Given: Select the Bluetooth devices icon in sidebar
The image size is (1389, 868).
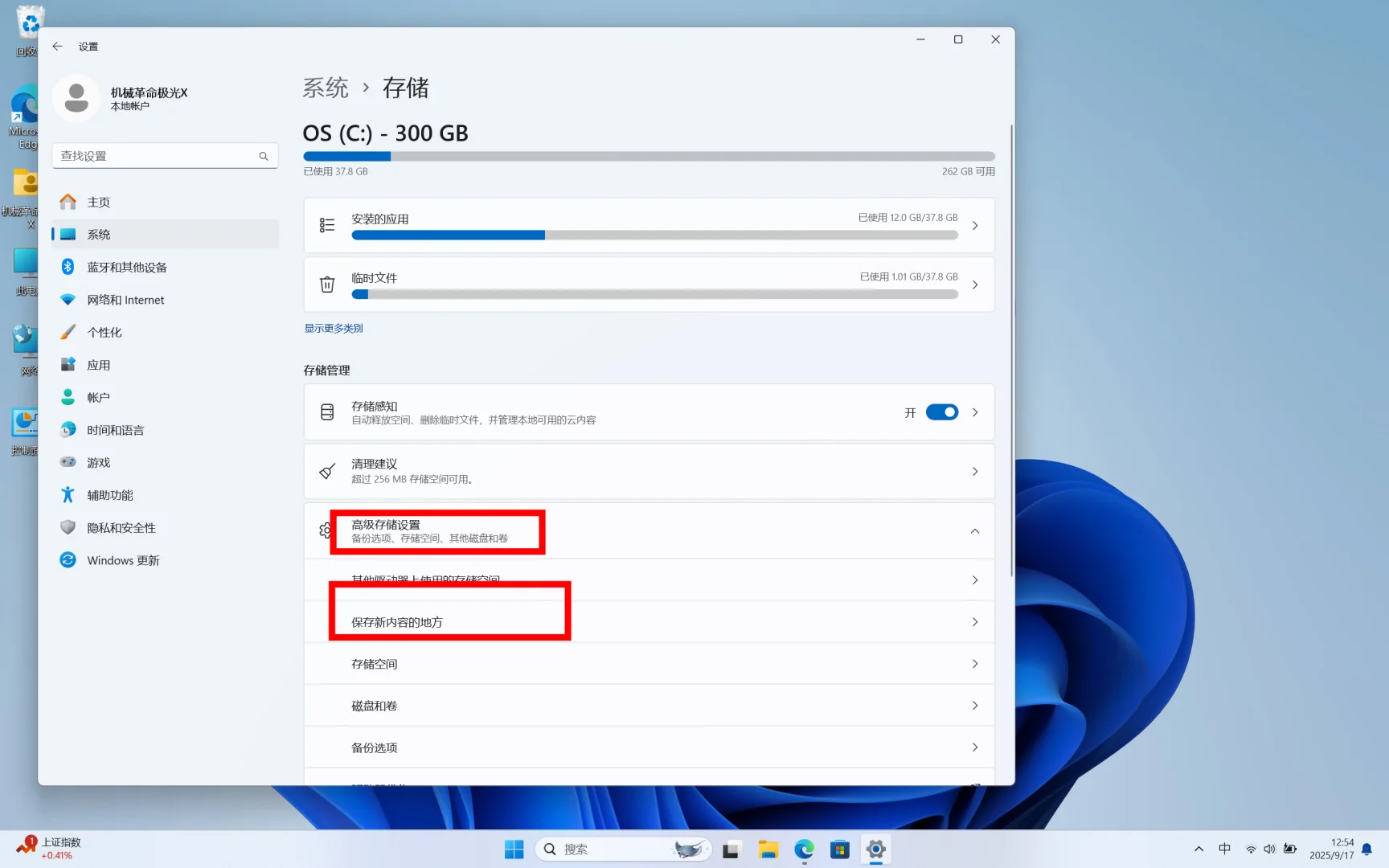Looking at the screenshot, I should [68, 267].
